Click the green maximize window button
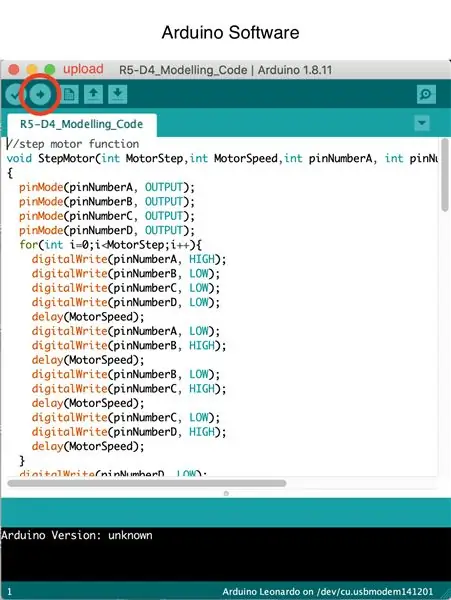 coord(50,70)
